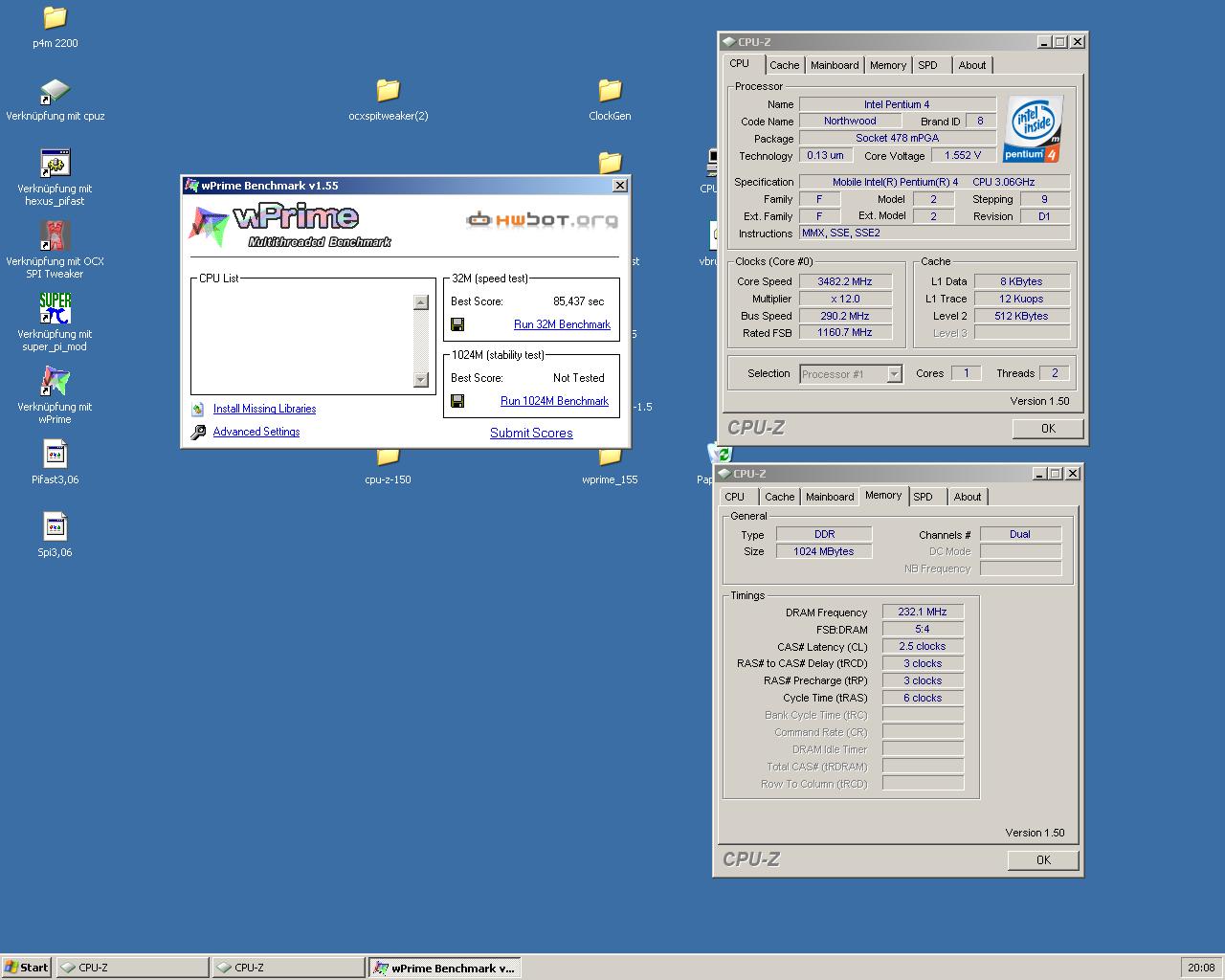This screenshot has height=980, width=1225.
Task: Select wPrime Benchmark taskbar button
Action: pos(444,968)
